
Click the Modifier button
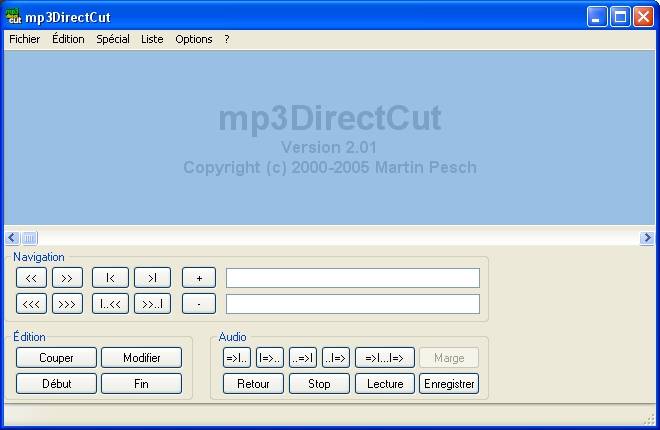(141, 358)
